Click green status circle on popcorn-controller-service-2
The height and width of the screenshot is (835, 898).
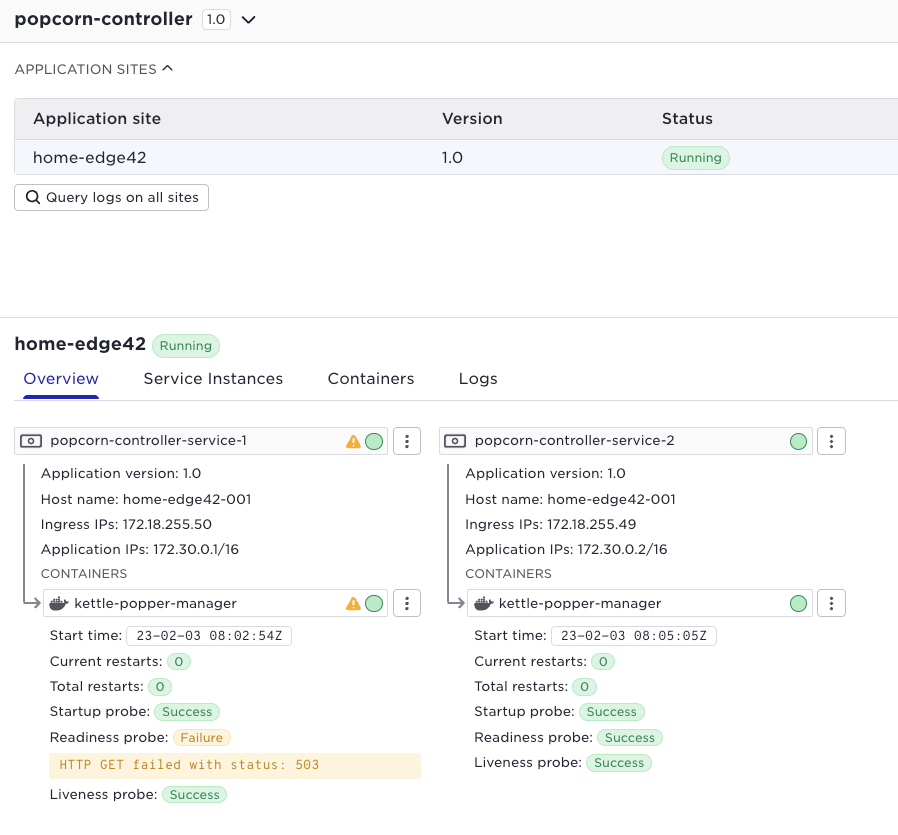click(798, 442)
